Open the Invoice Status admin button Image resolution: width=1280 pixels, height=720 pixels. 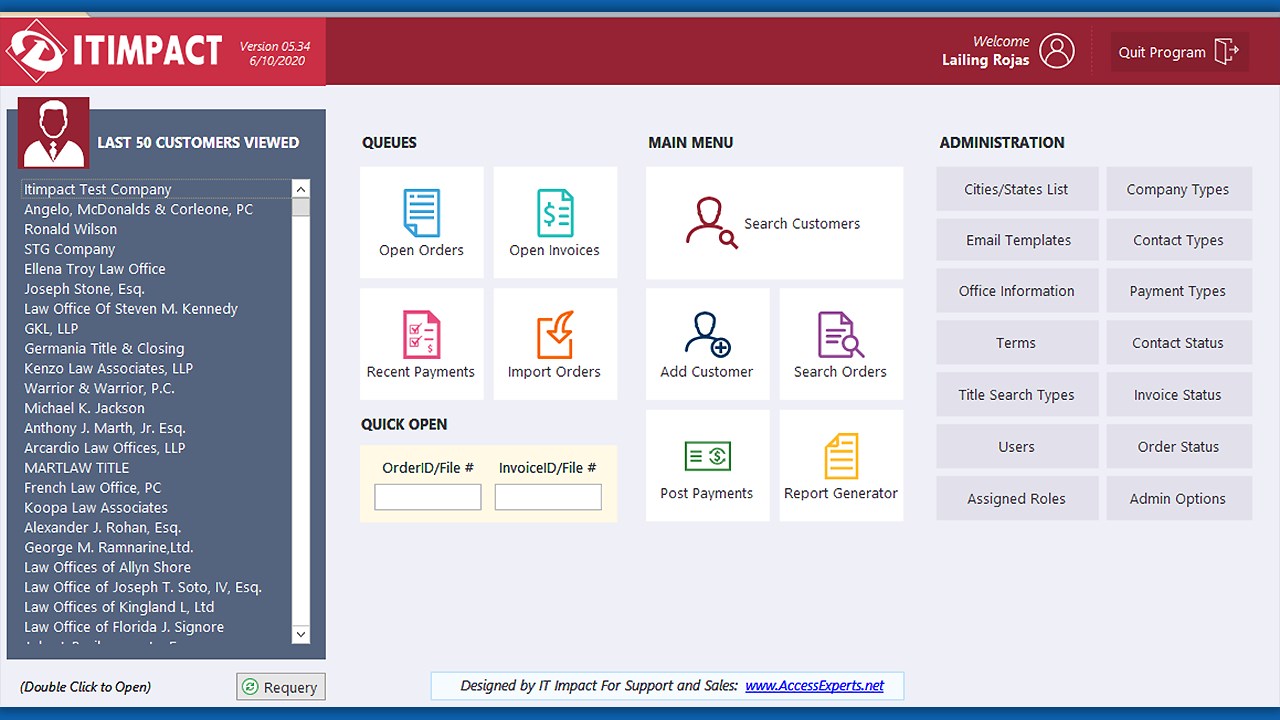(1178, 395)
